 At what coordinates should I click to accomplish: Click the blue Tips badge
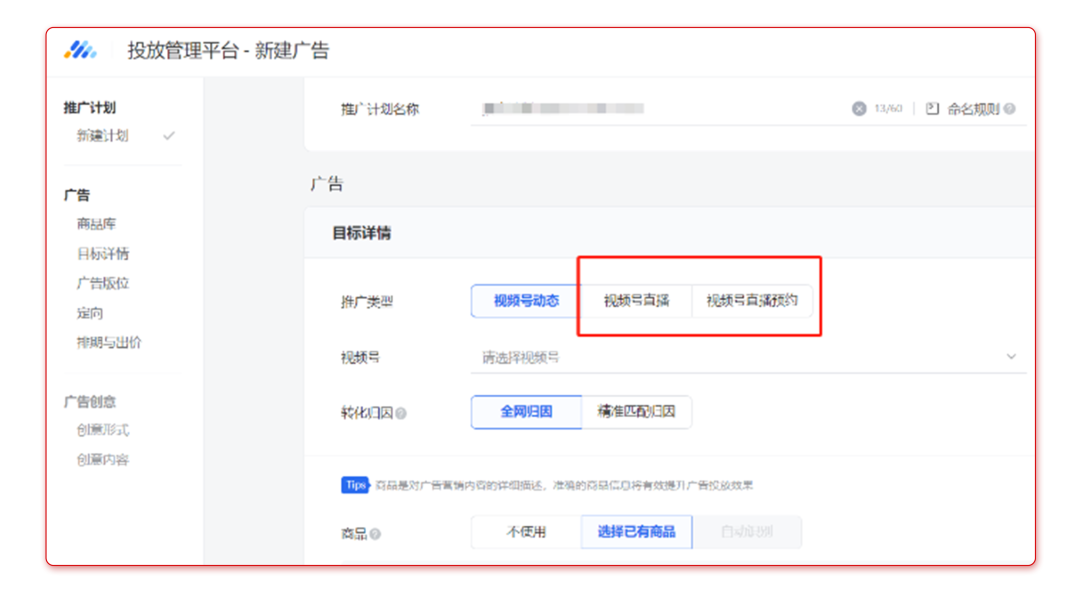click(355, 485)
